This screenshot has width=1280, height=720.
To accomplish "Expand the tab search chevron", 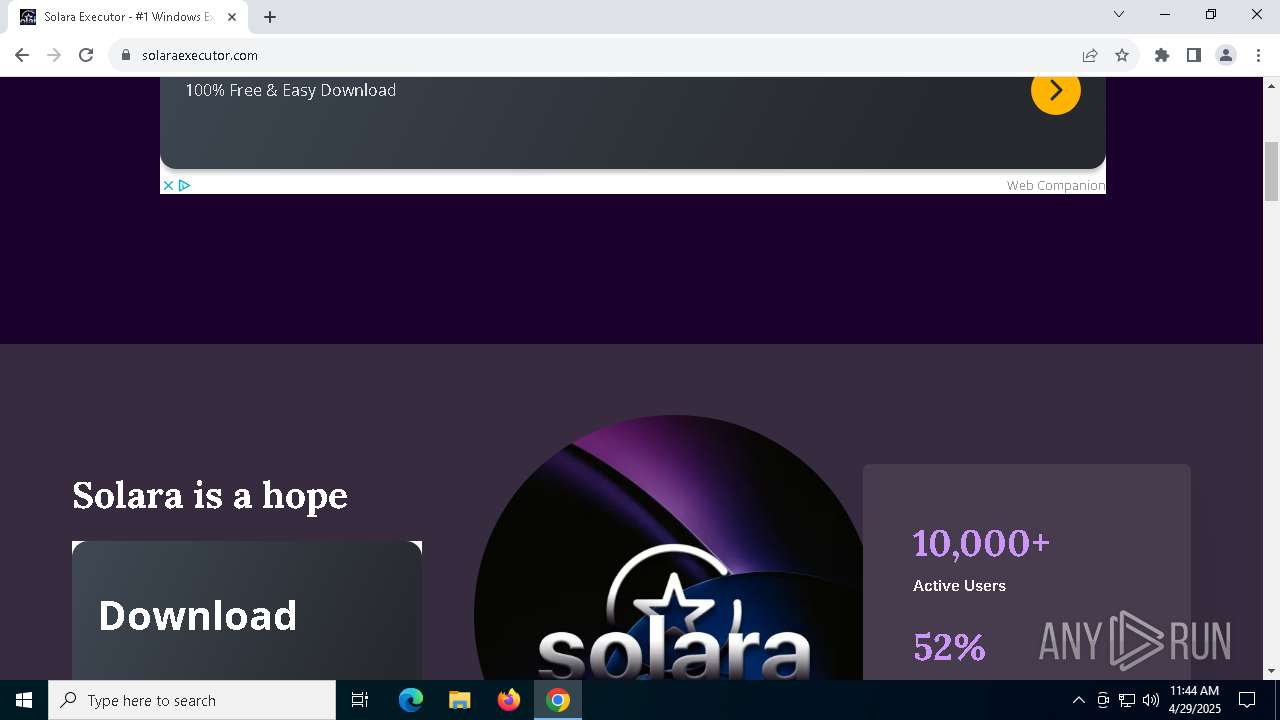I will (x=1119, y=14).
